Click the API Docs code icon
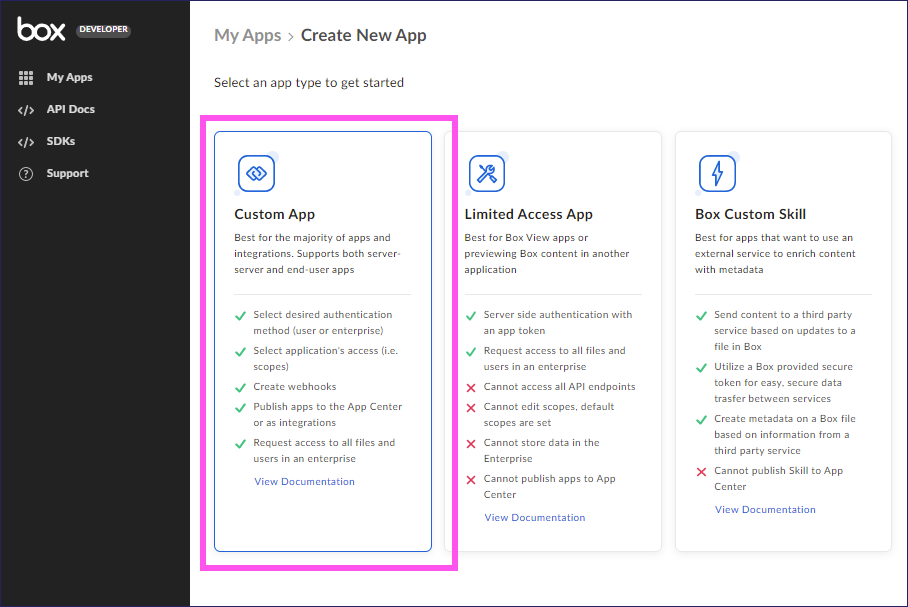Viewport: 908px width, 607px height. tap(26, 110)
